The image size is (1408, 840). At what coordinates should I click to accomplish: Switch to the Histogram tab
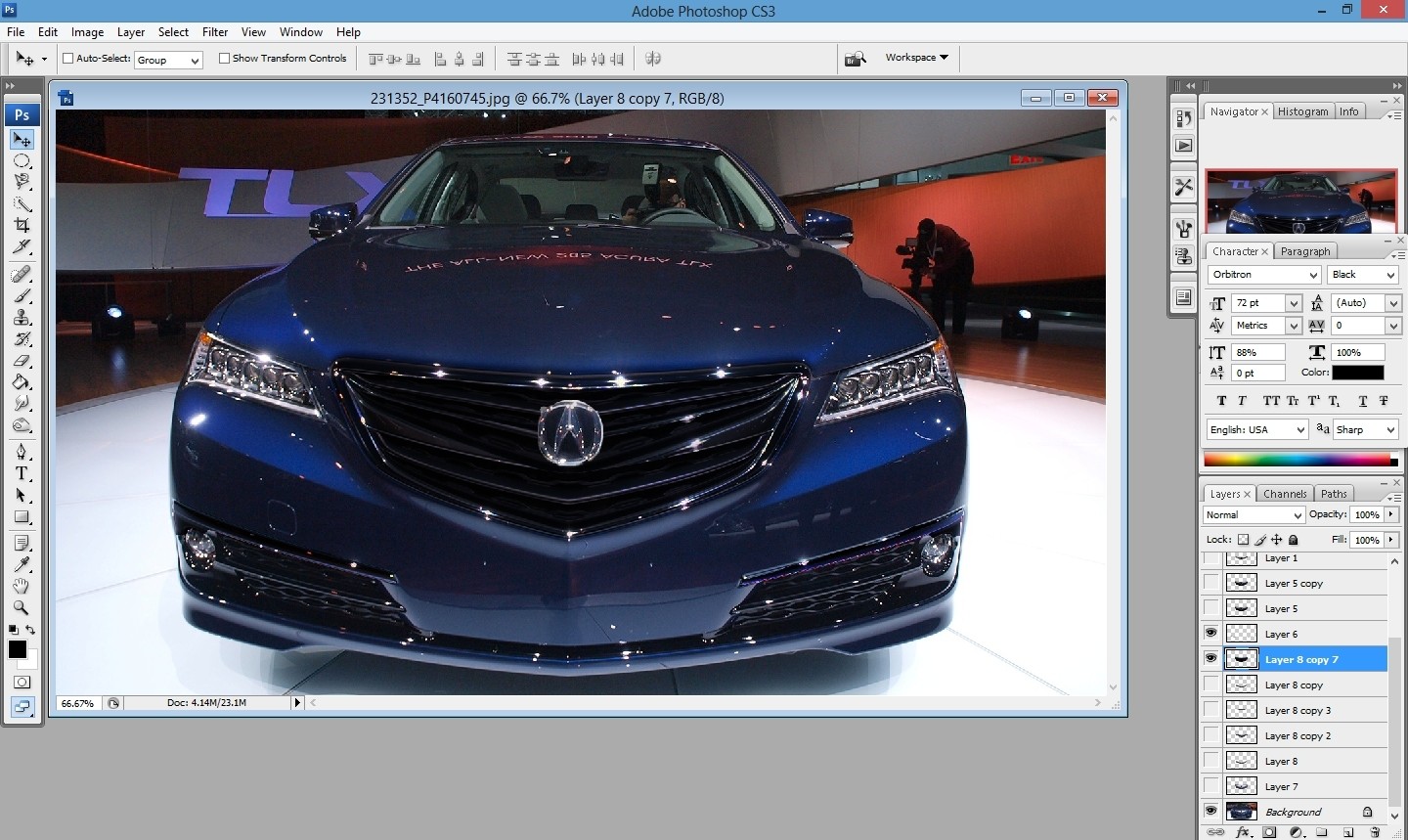point(1303,111)
